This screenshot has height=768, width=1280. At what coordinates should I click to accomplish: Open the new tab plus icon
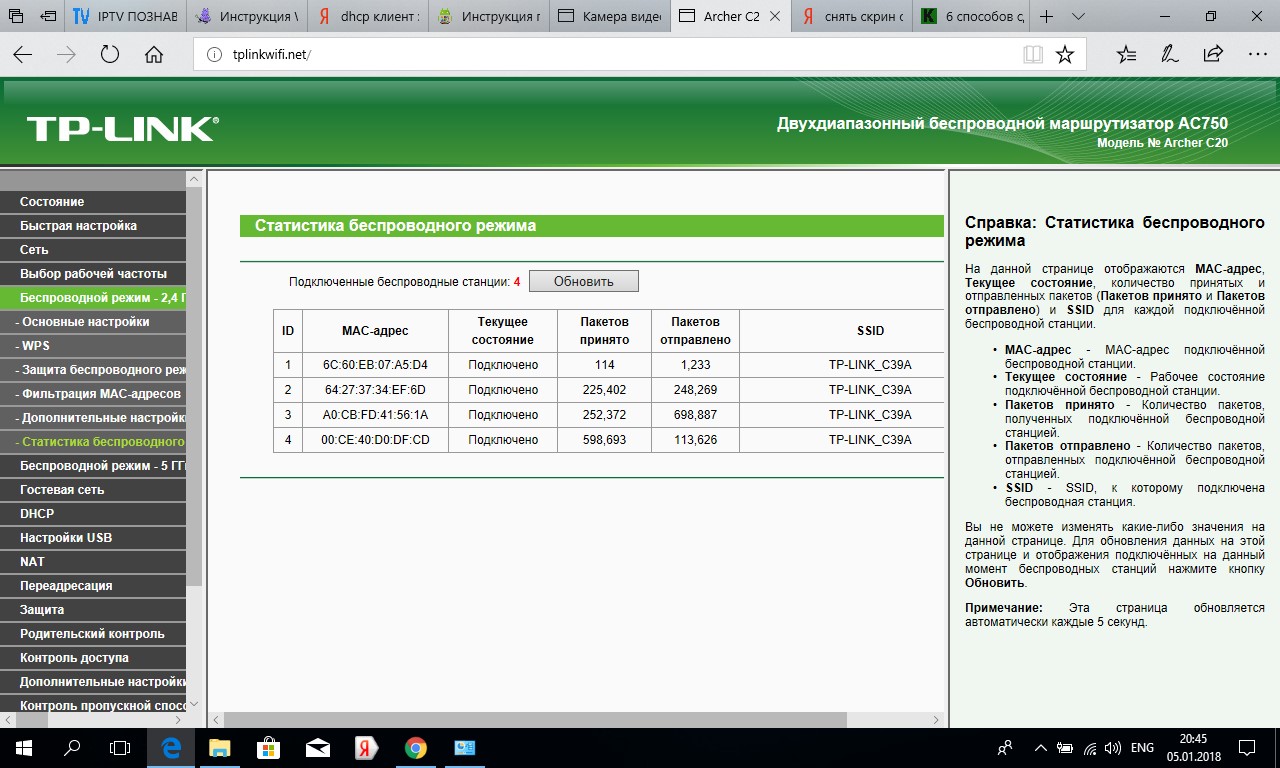coord(1046,17)
